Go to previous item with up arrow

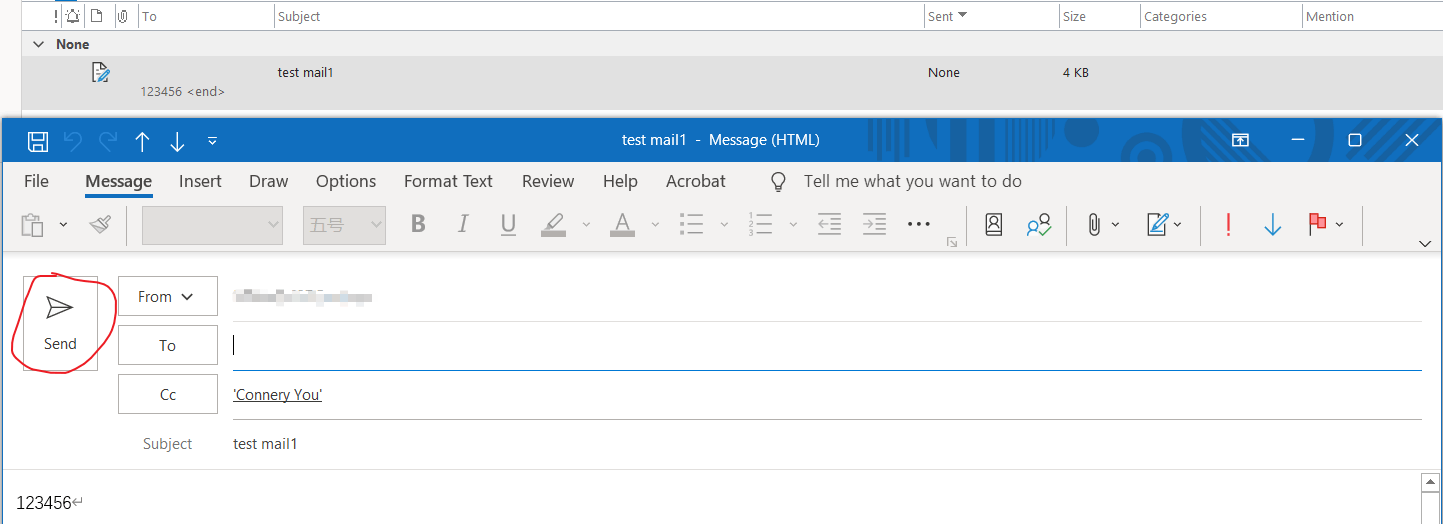(142, 141)
